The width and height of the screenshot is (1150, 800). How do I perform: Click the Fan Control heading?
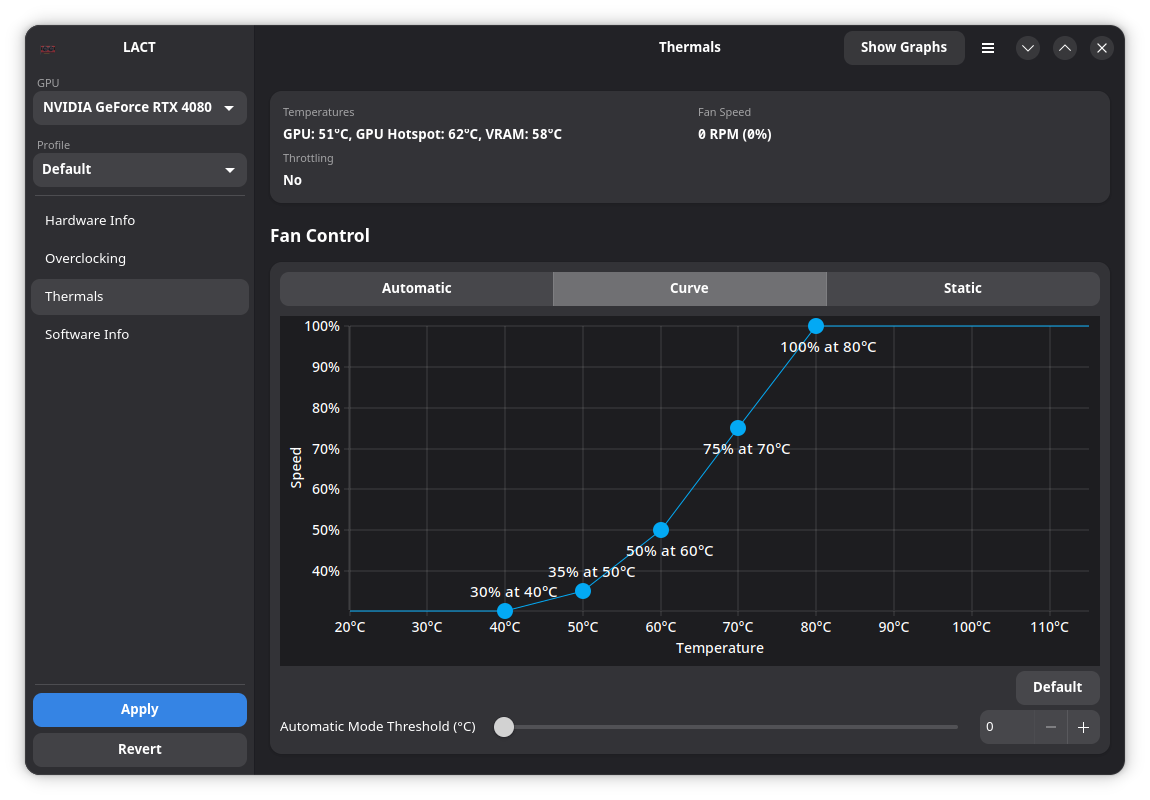320,235
